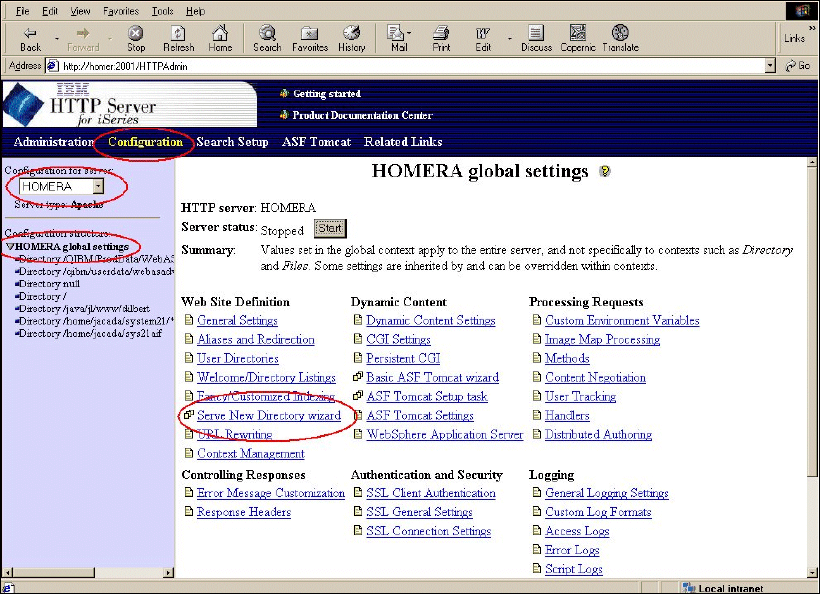
Task: Click the page icon beside Error Message Customization
Action: pos(189,492)
